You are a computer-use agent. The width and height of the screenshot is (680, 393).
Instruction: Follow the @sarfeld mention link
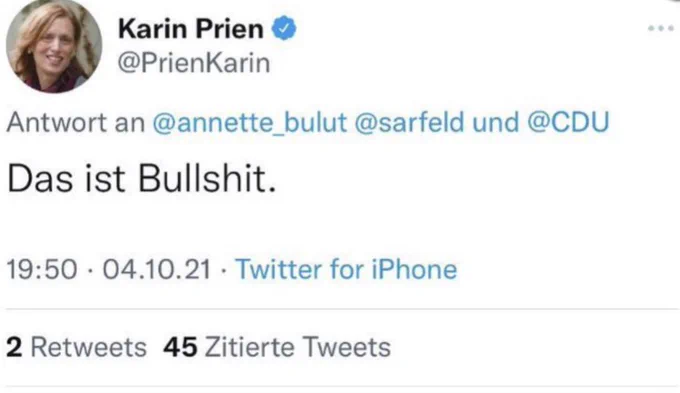(x=409, y=122)
